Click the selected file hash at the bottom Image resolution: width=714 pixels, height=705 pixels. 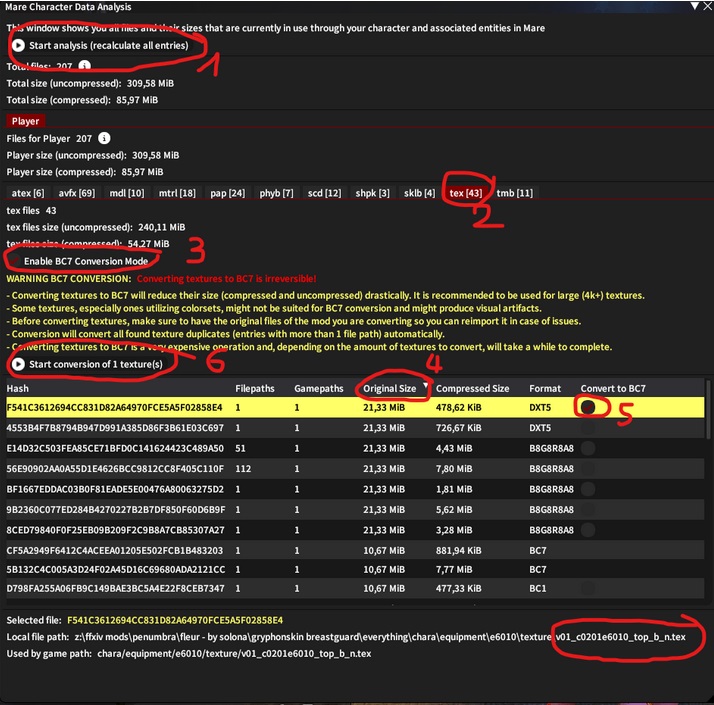point(175,620)
